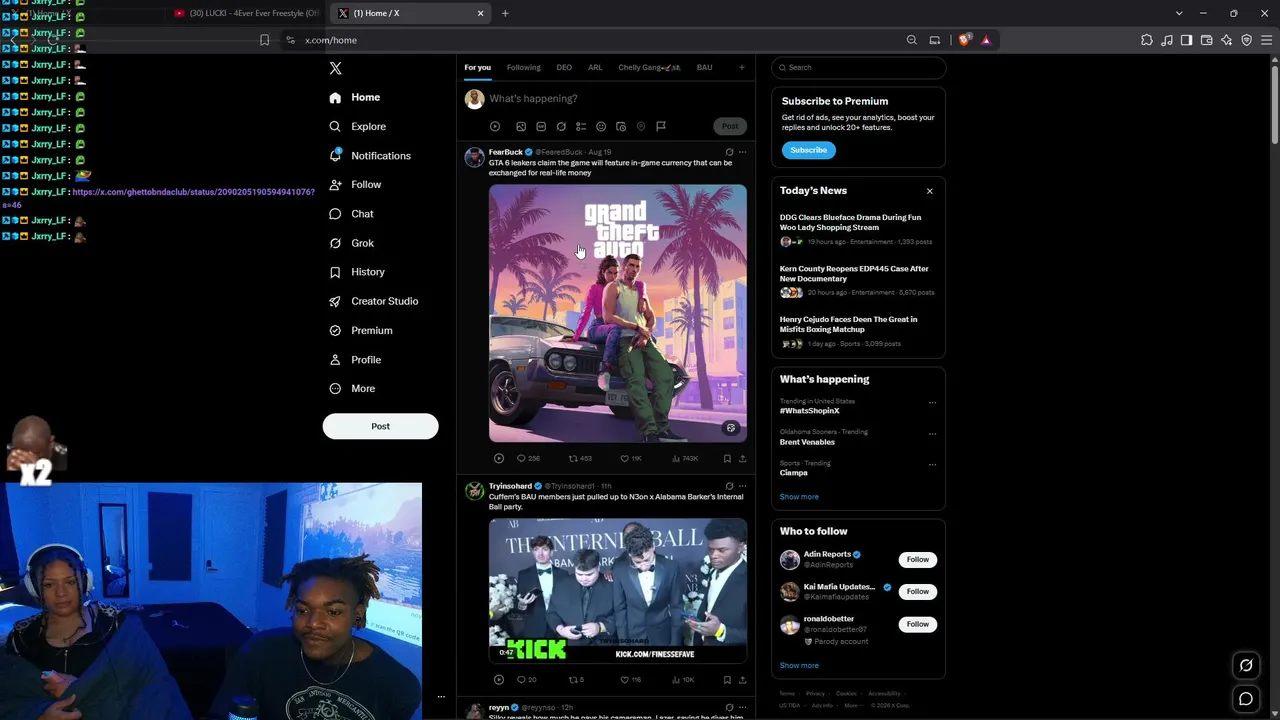Close the Today's News panel
1280x720 pixels.
point(930,191)
